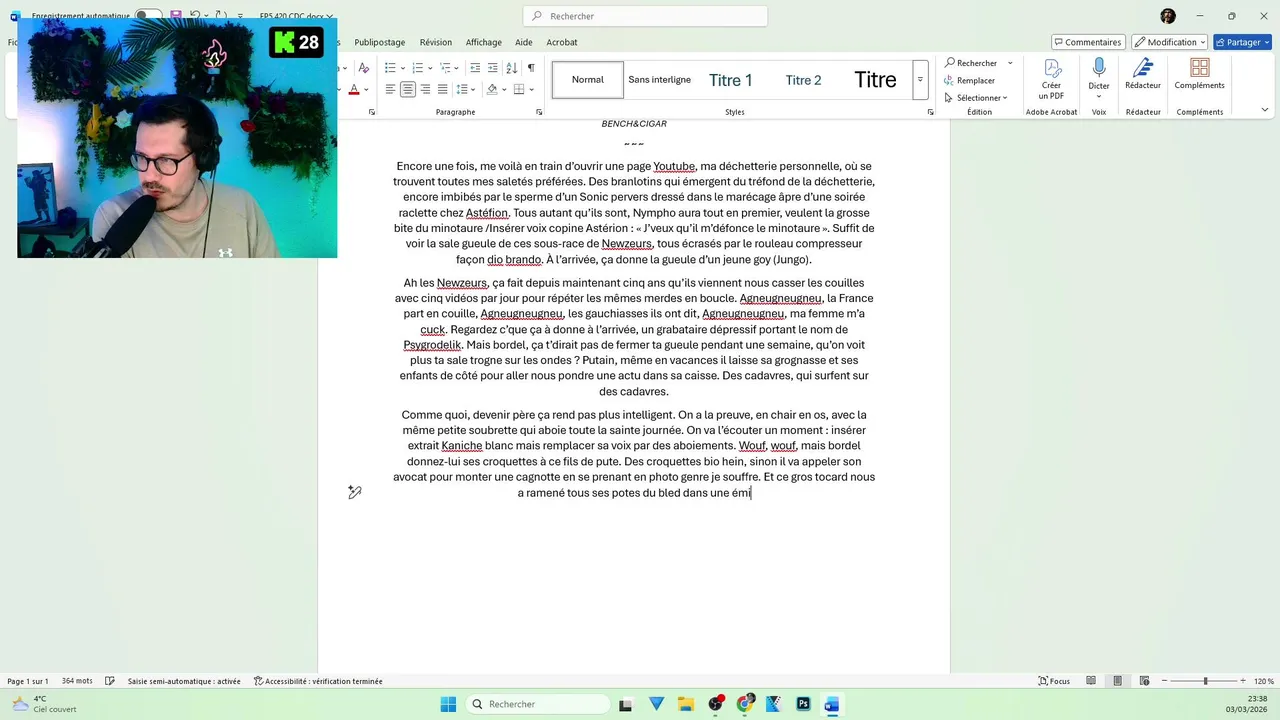
Task: Open multilevel list dropdown arrow
Action: [x=456, y=68]
